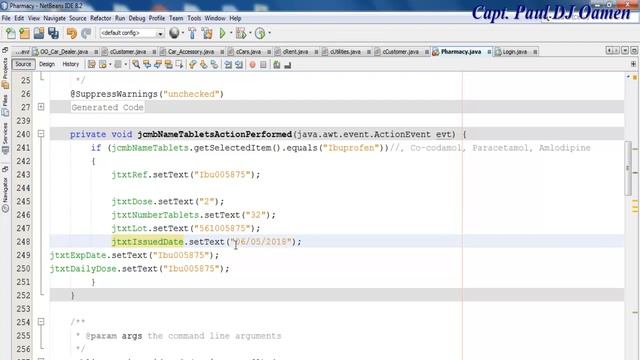Click the orange Undo arrow icon
The width and height of the screenshot is (640, 360).
[x=71, y=33]
